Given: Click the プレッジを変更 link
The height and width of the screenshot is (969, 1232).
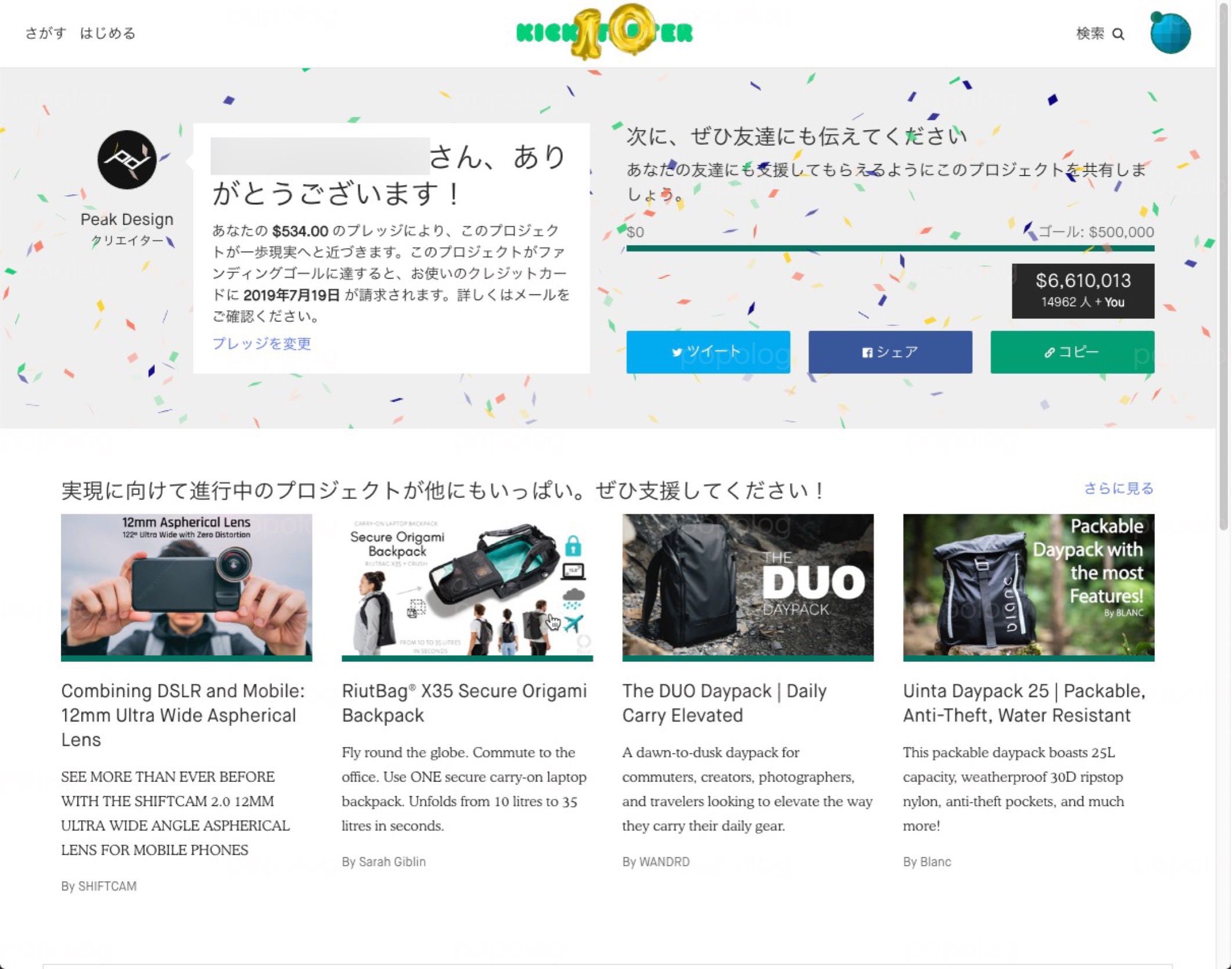Looking at the screenshot, I should [261, 343].
